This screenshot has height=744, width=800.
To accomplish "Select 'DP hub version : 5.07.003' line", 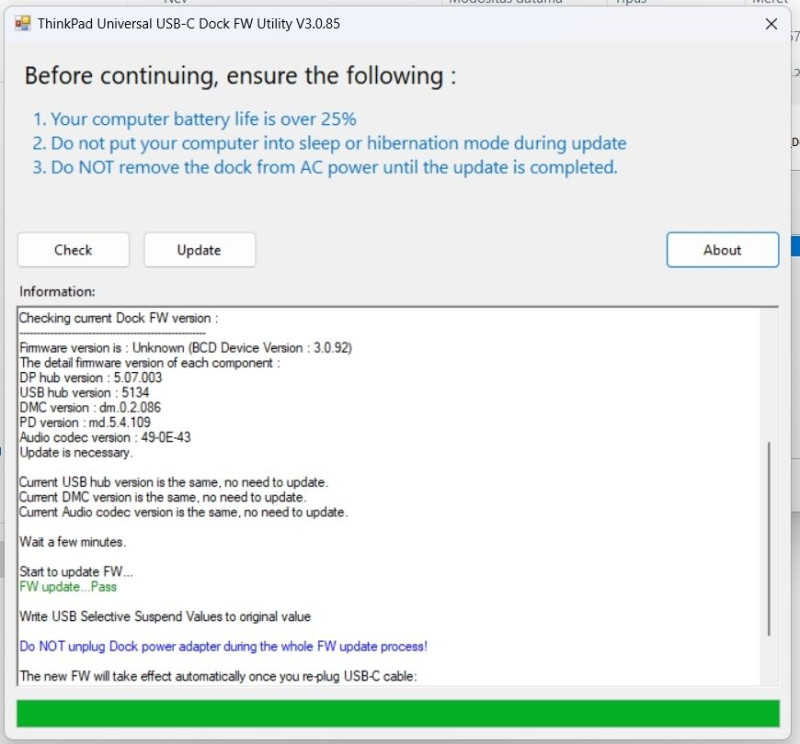I will tap(90, 378).
